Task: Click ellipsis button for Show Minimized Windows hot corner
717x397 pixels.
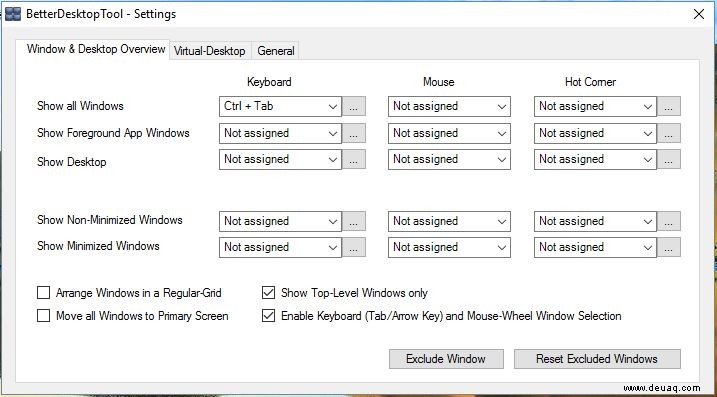Action: click(x=669, y=247)
